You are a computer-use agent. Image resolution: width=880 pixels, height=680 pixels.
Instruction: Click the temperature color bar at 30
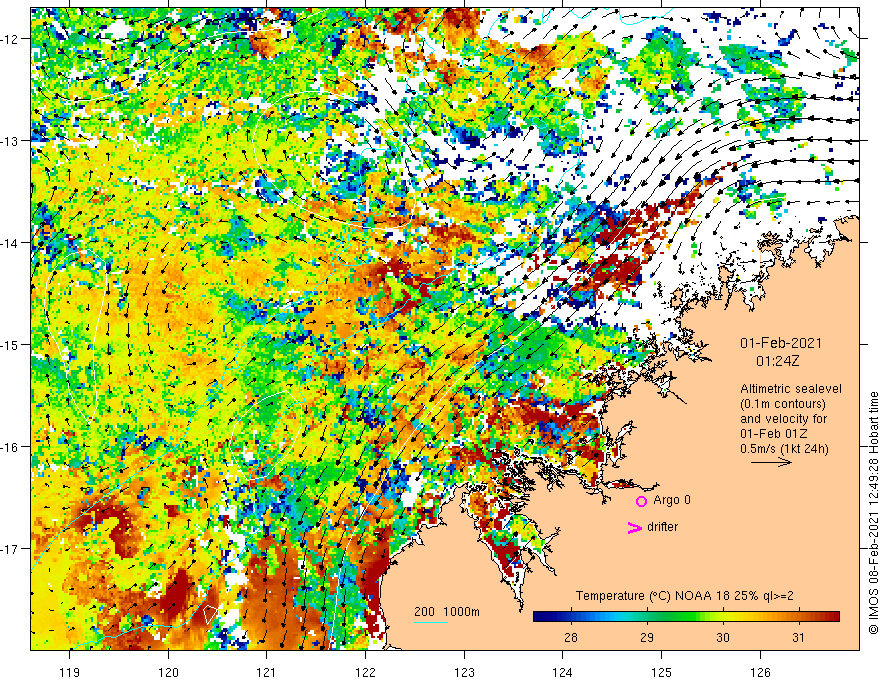point(723,617)
